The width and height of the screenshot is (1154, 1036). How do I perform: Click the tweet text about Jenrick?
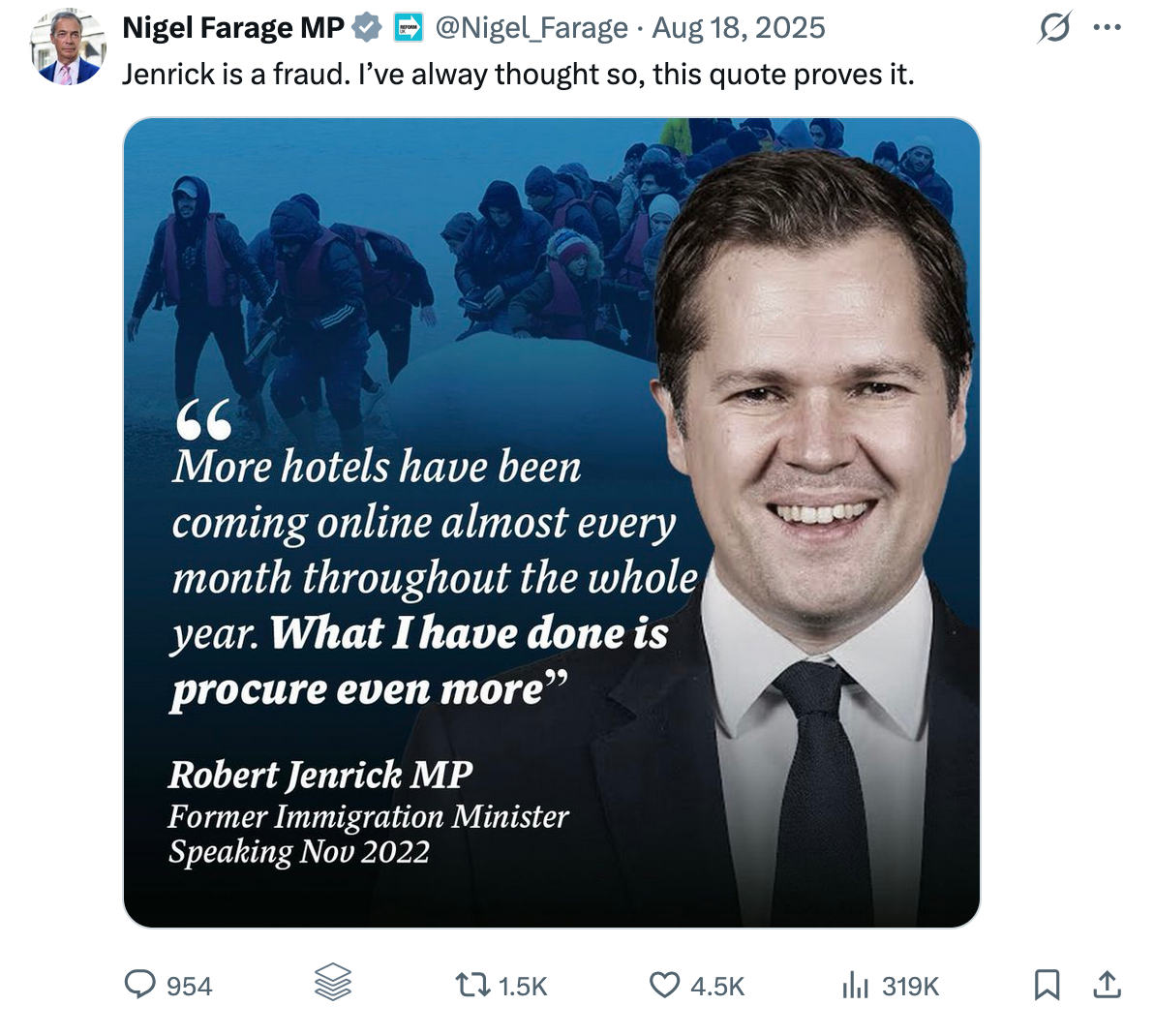518,74
